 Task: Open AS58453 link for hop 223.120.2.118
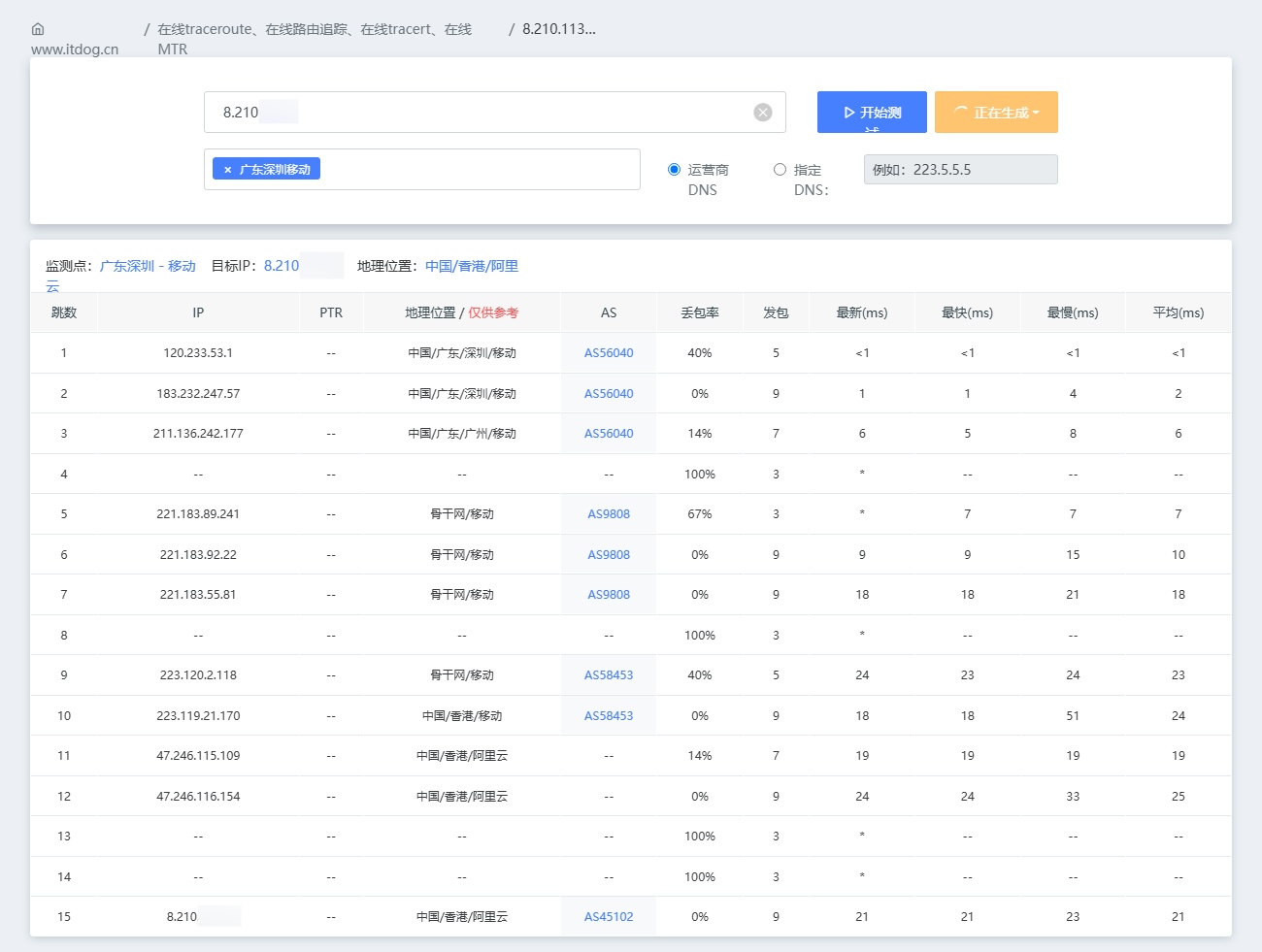coord(609,675)
